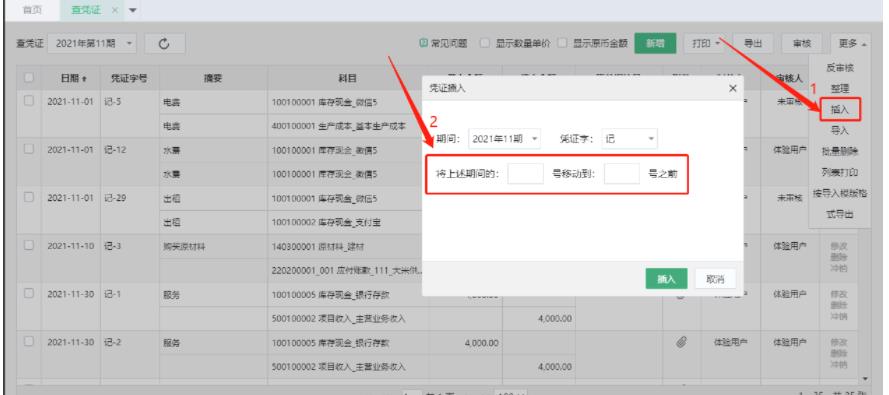The image size is (889, 395).
Task: Click voucher number 记-29
Action: point(115,198)
